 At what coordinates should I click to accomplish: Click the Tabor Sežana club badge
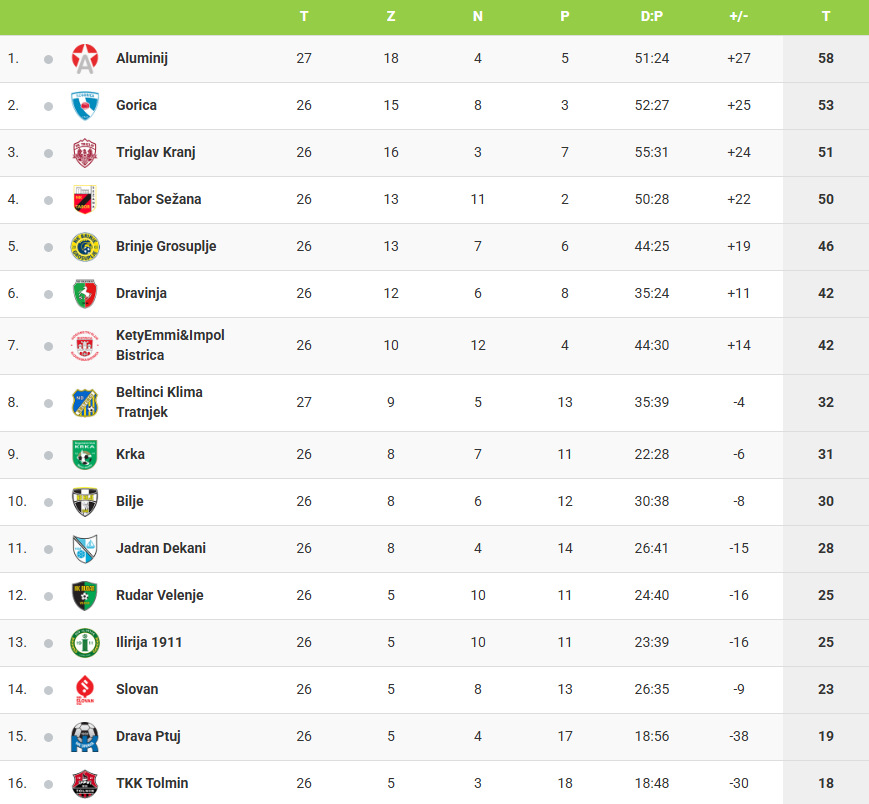tap(85, 199)
